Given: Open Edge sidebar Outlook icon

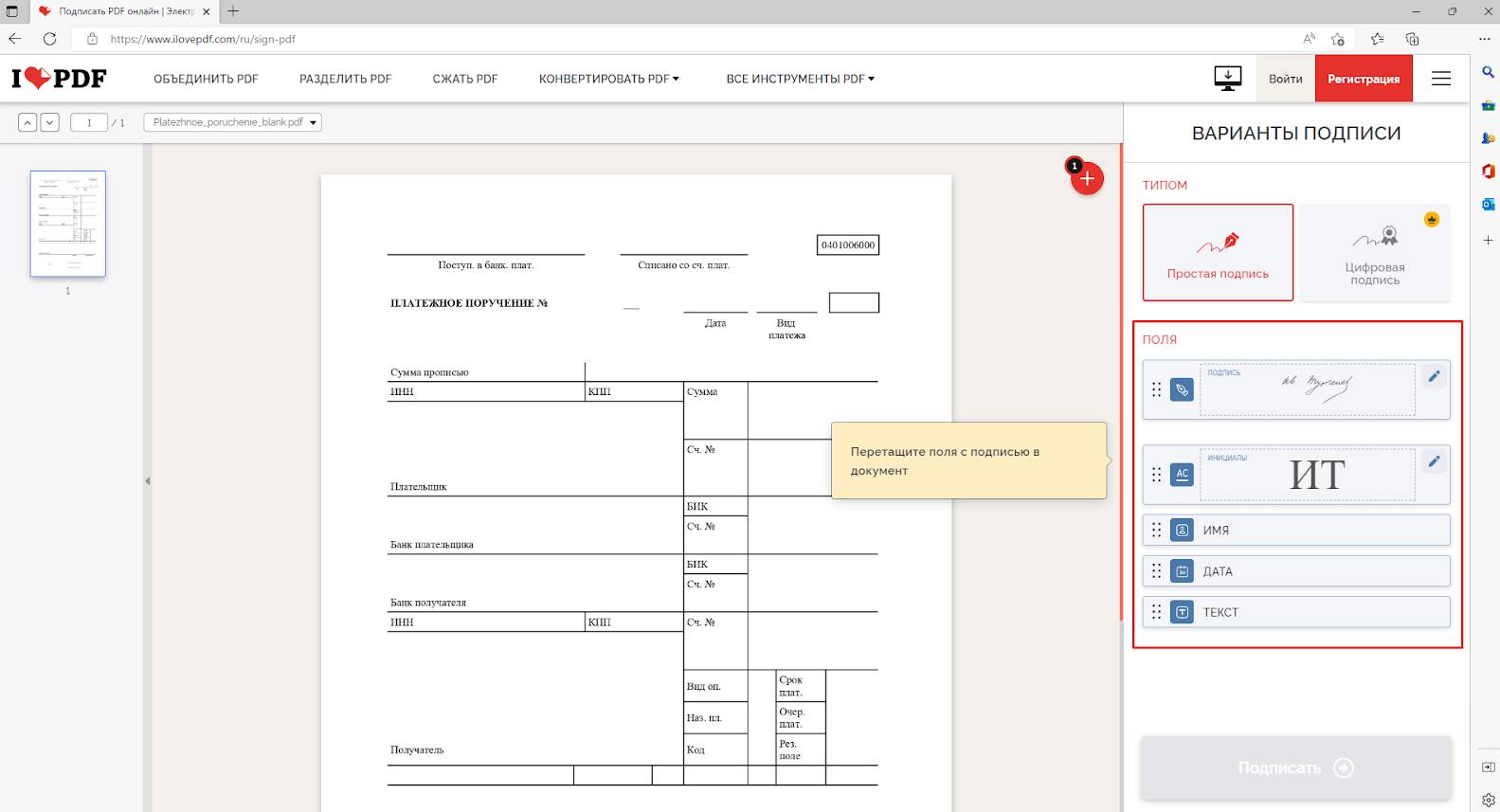Looking at the screenshot, I should coord(1488,204).
